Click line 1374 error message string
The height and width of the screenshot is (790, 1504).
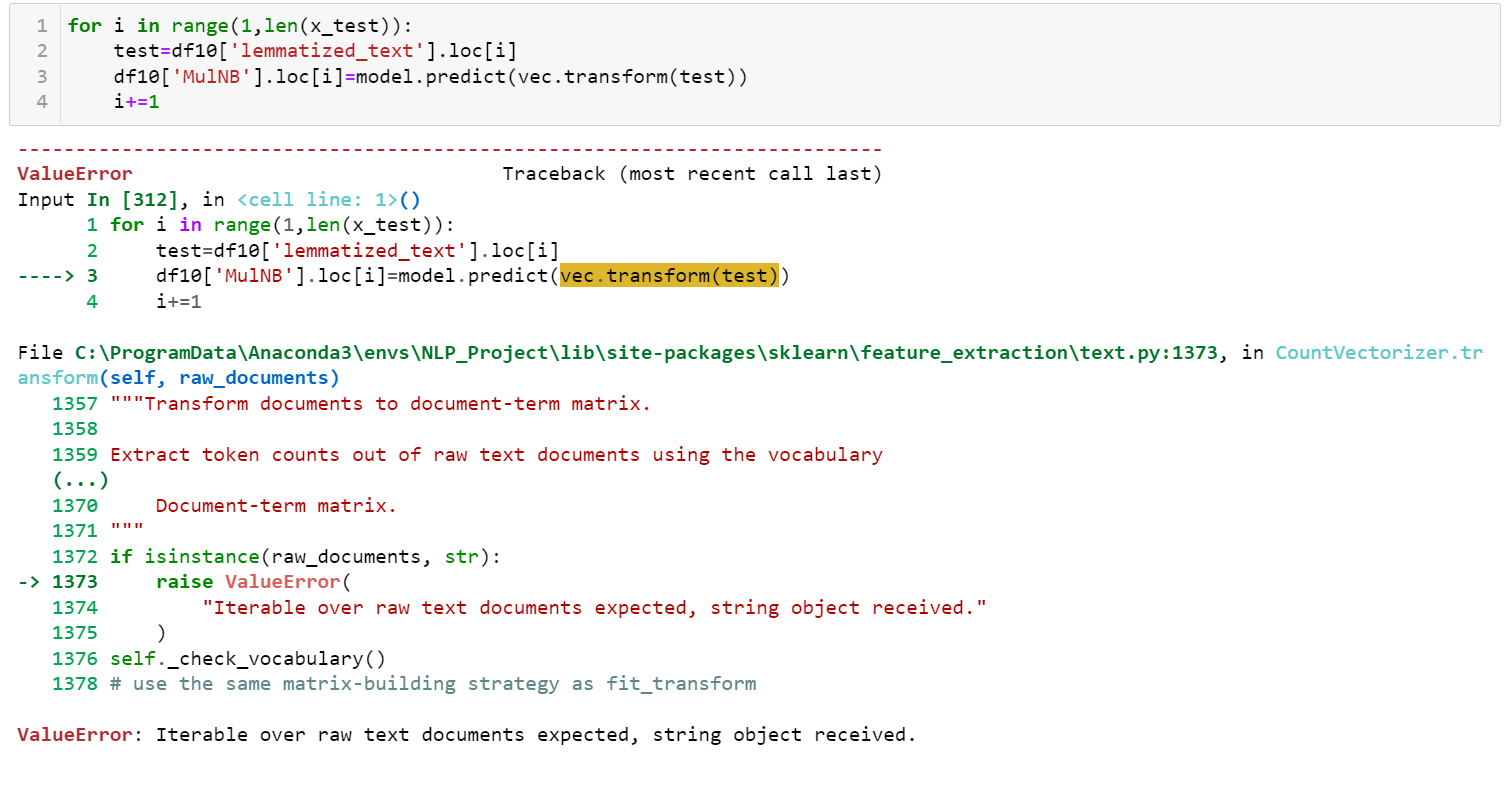[x=594, y=607]
